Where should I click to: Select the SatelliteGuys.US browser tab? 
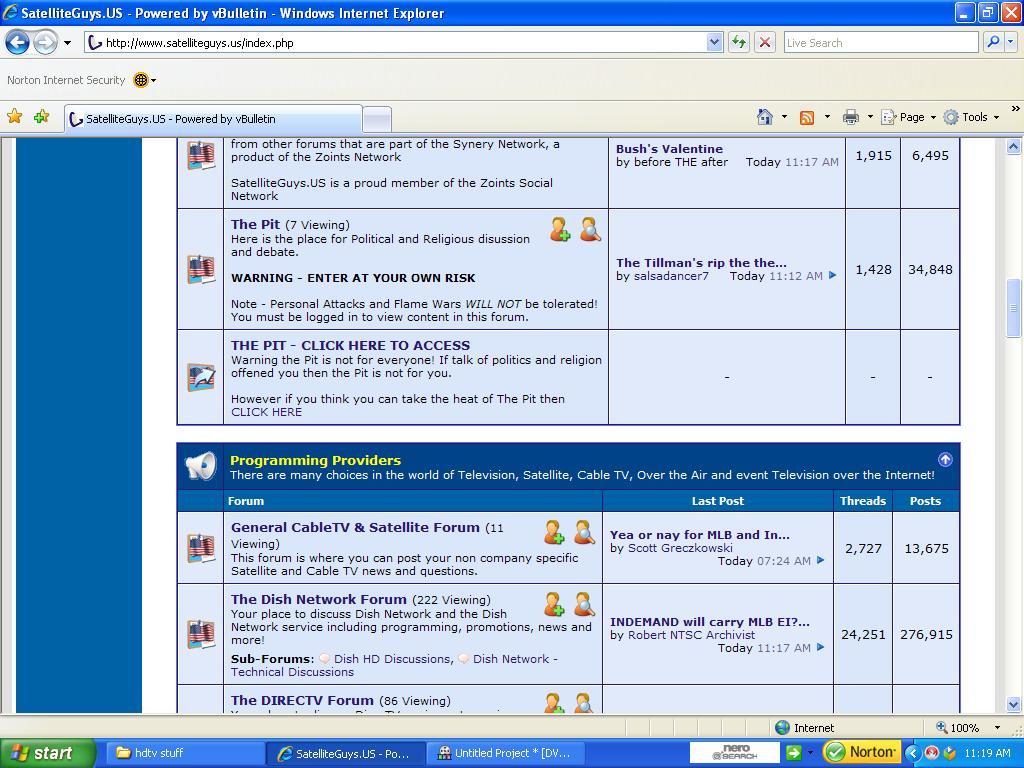(x=213, y=119)
